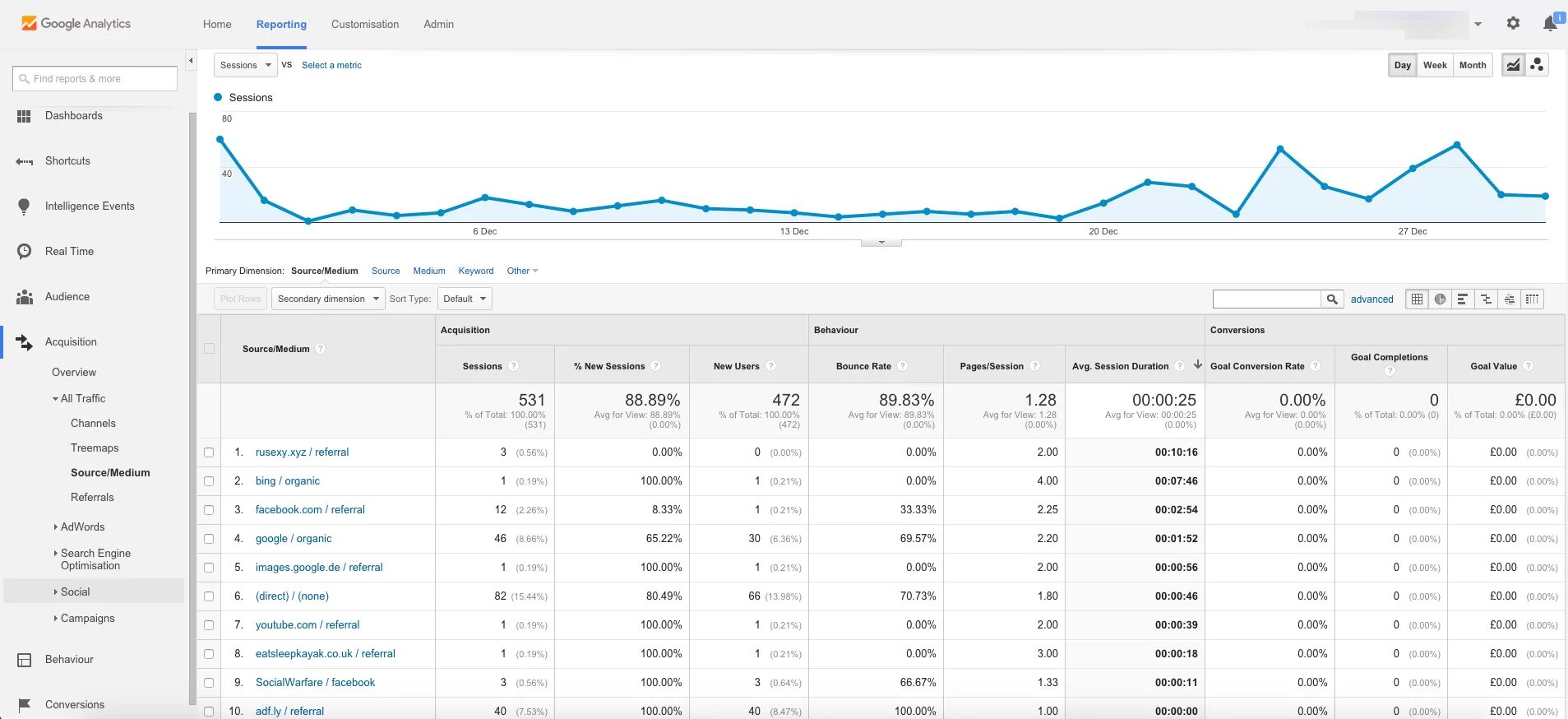Open the Dashboards sidebar icon
Viewport: 1568px width, 719px height.
[x=24, y=117]
